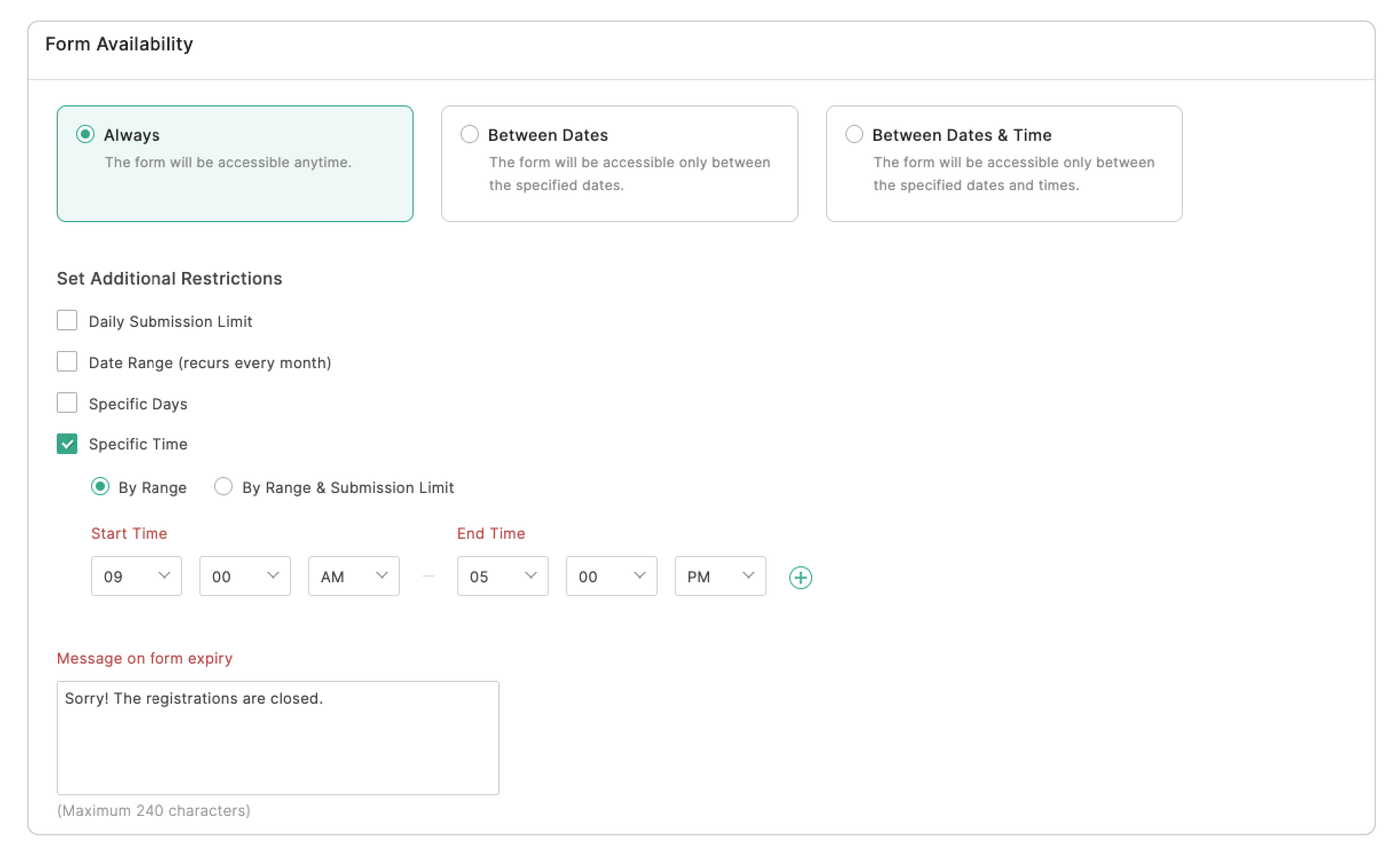Choose the Between Dates radio option
Viewport: 1400px width, 860px height.
469,135
